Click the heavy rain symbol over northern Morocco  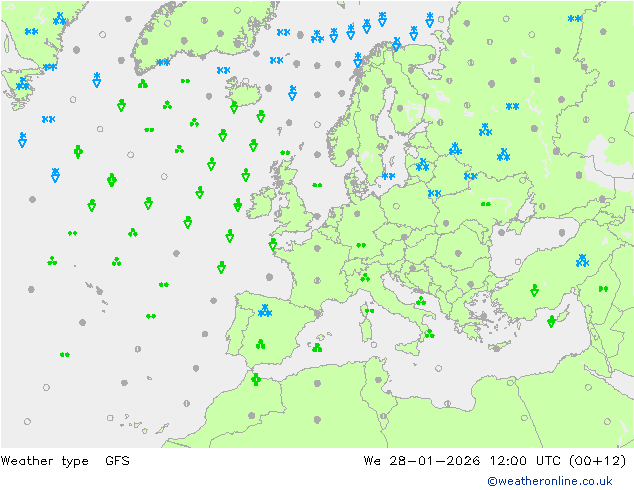(x=256, y=379)
